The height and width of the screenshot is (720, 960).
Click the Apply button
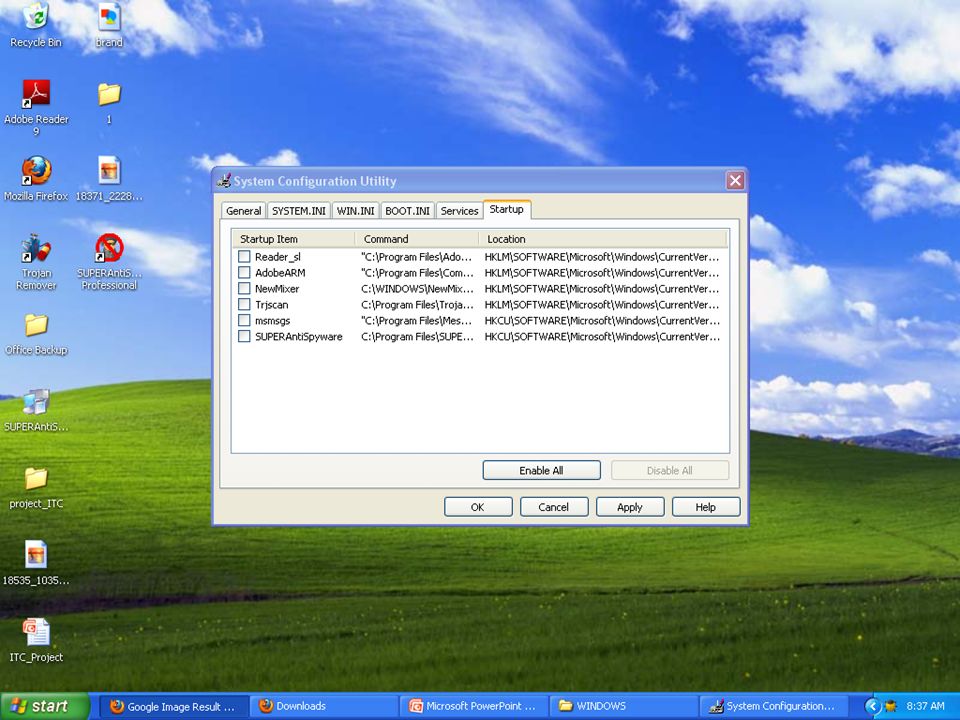629,507
